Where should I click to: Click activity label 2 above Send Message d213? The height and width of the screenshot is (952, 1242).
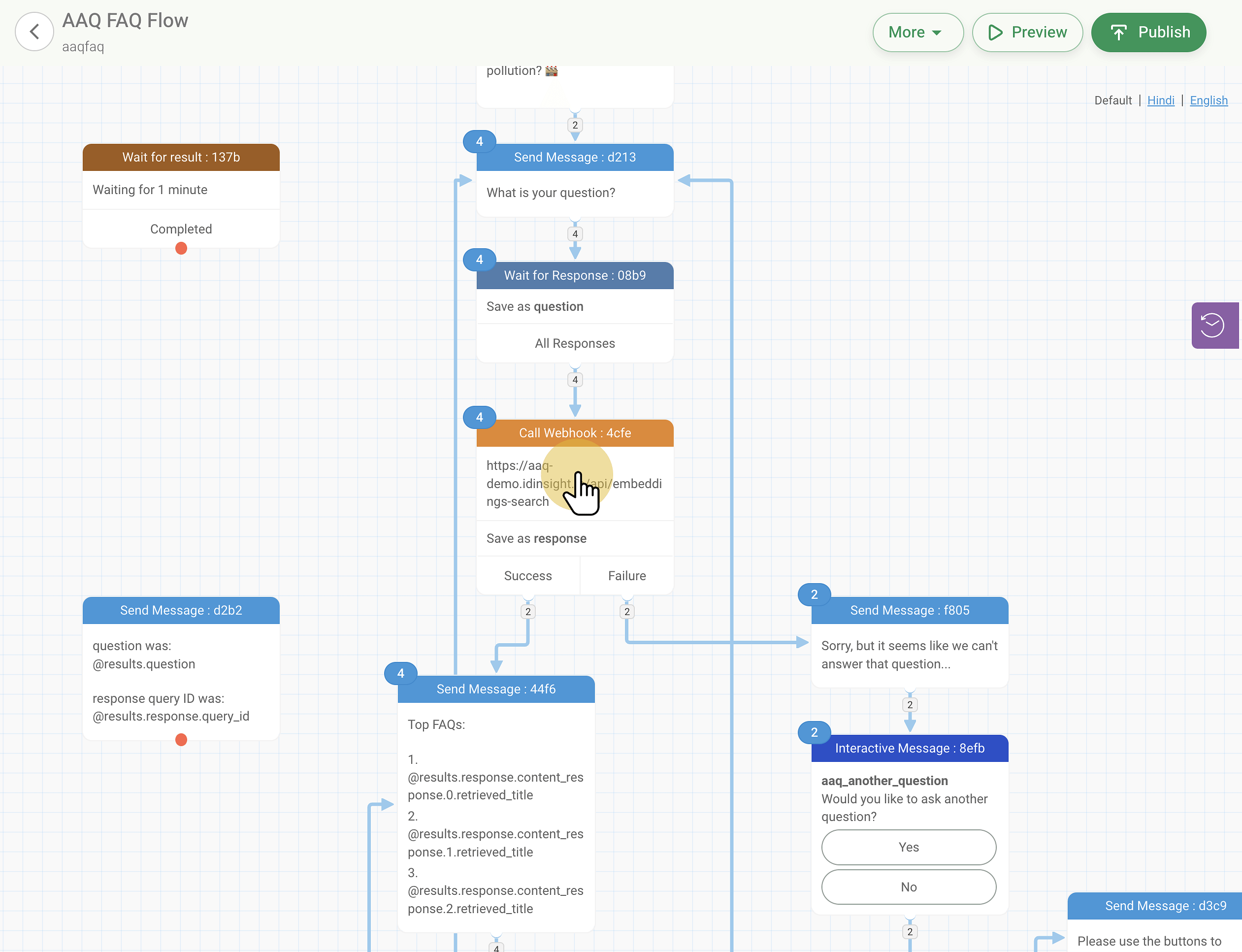pyautogui.click(x=575, y=125)
